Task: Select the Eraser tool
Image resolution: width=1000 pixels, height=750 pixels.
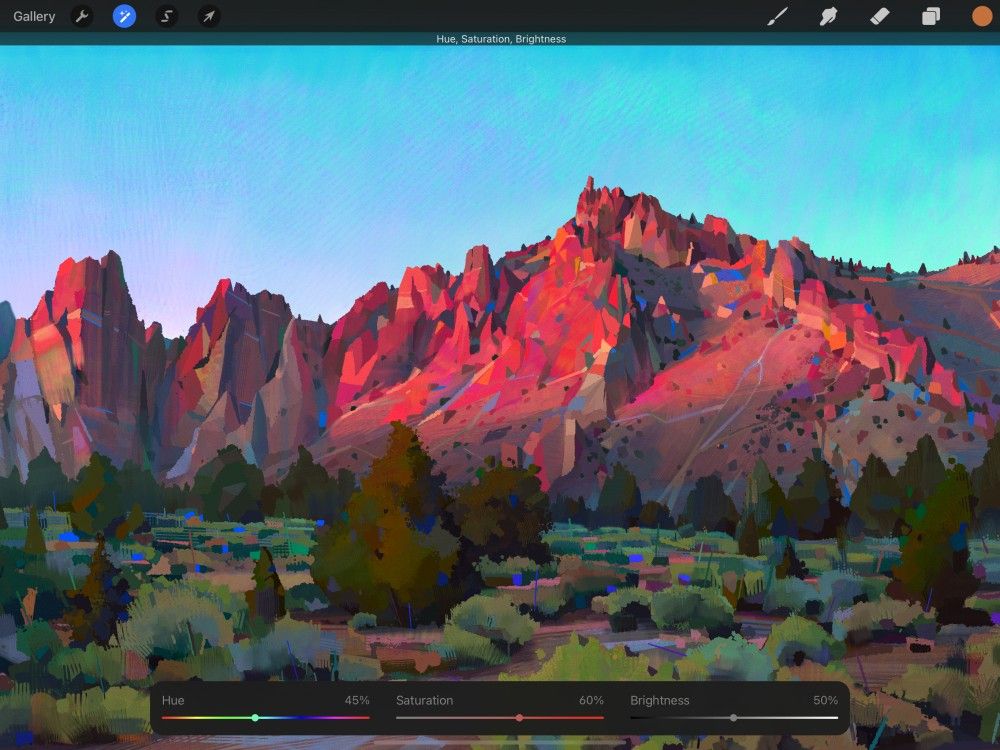Action: [x=880, y=16]
